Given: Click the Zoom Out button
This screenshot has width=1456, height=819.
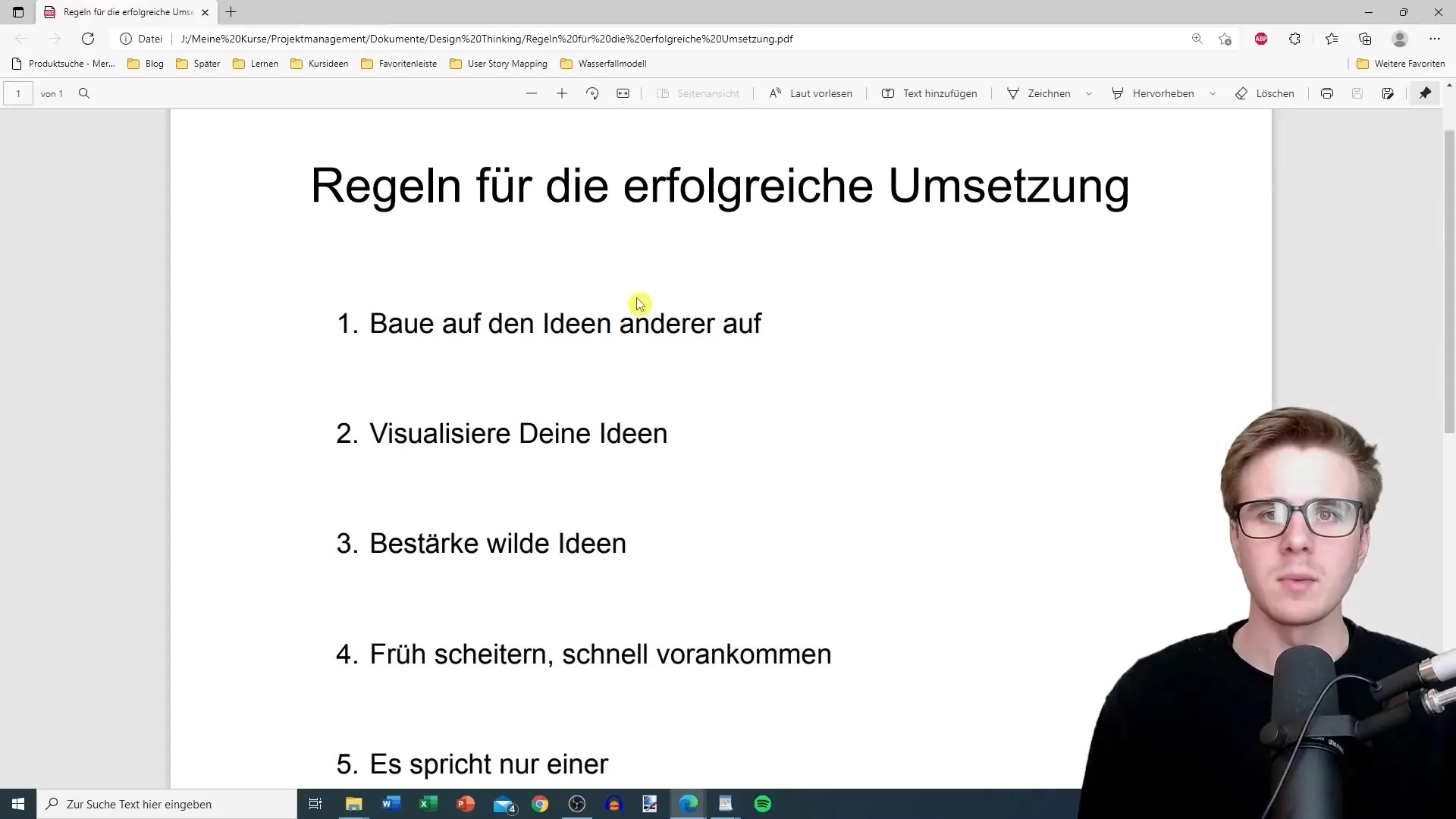Looking at the screenshot, I should pyautogui.click(x=531, y=93).
